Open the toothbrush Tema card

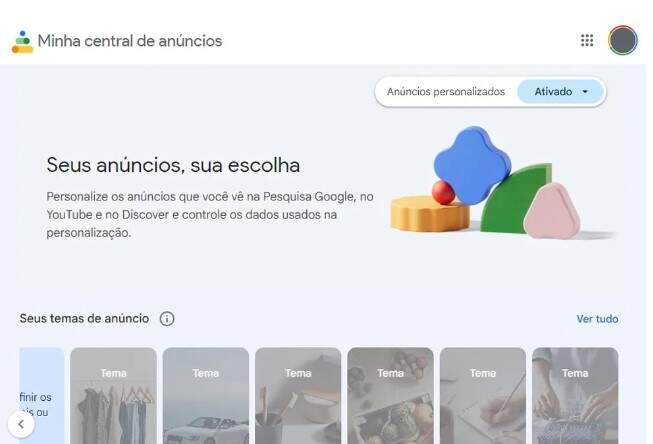point(298,396)
